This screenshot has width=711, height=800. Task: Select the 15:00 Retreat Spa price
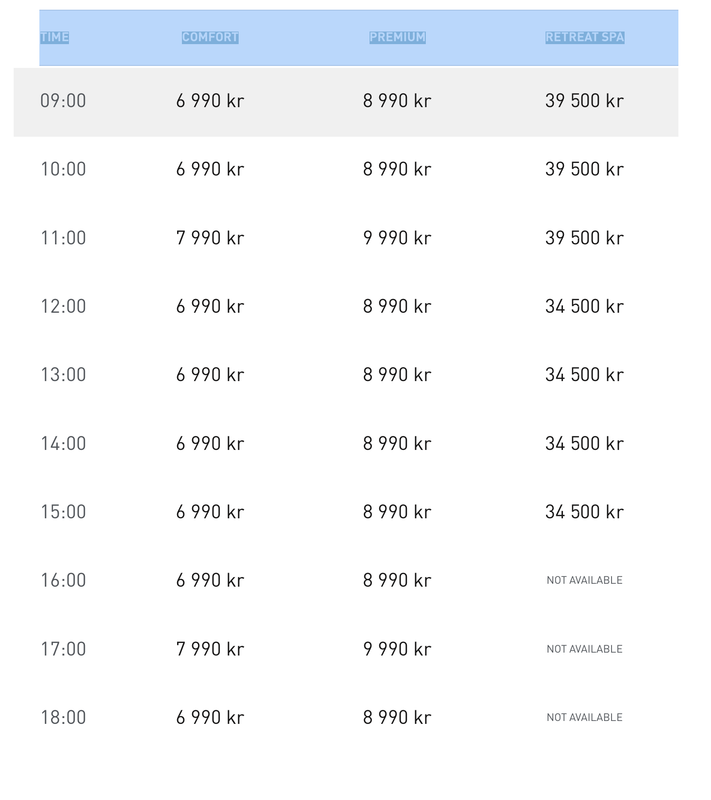(584, 512)
